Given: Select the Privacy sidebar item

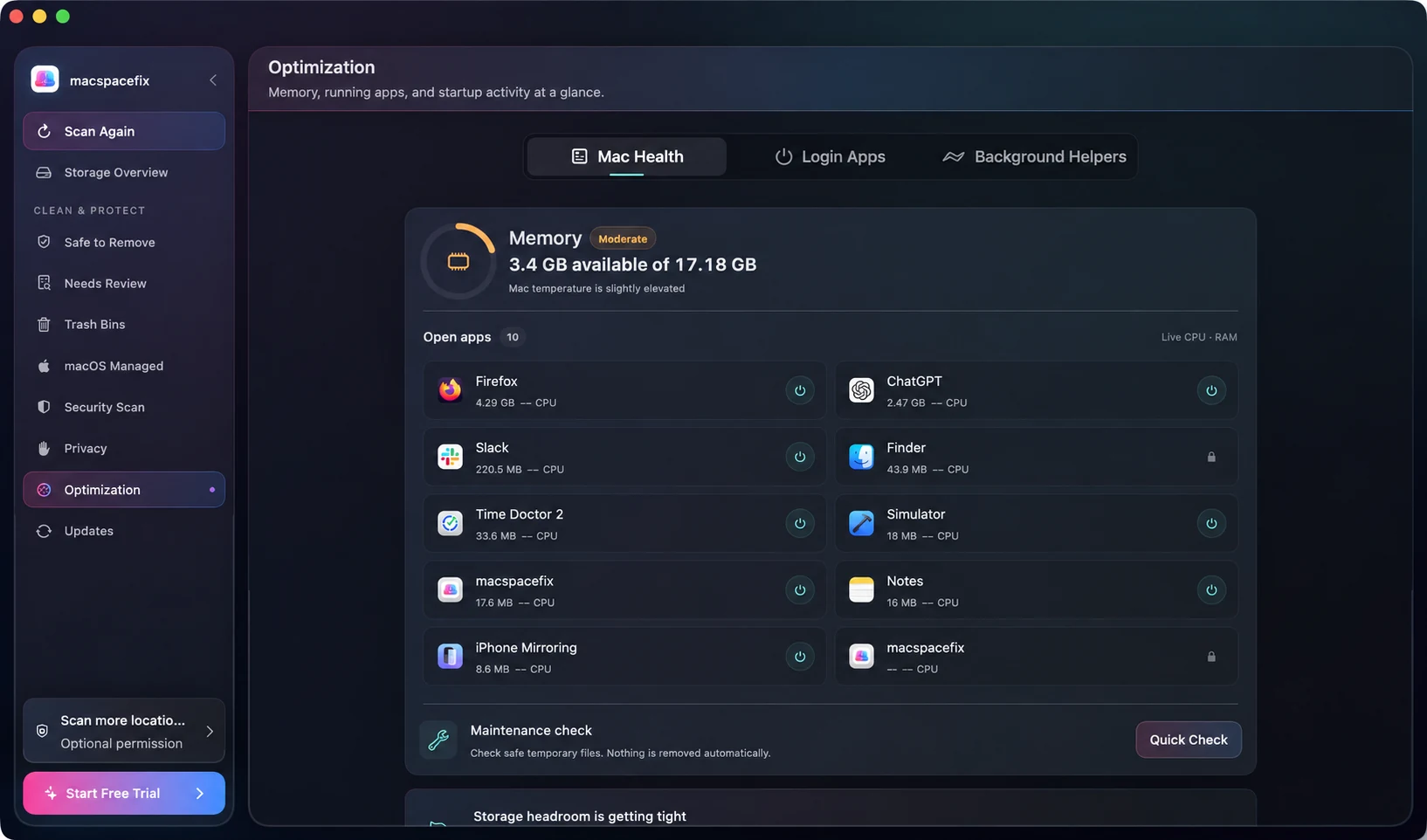Looking at the screenshot, I should point(124,448).
